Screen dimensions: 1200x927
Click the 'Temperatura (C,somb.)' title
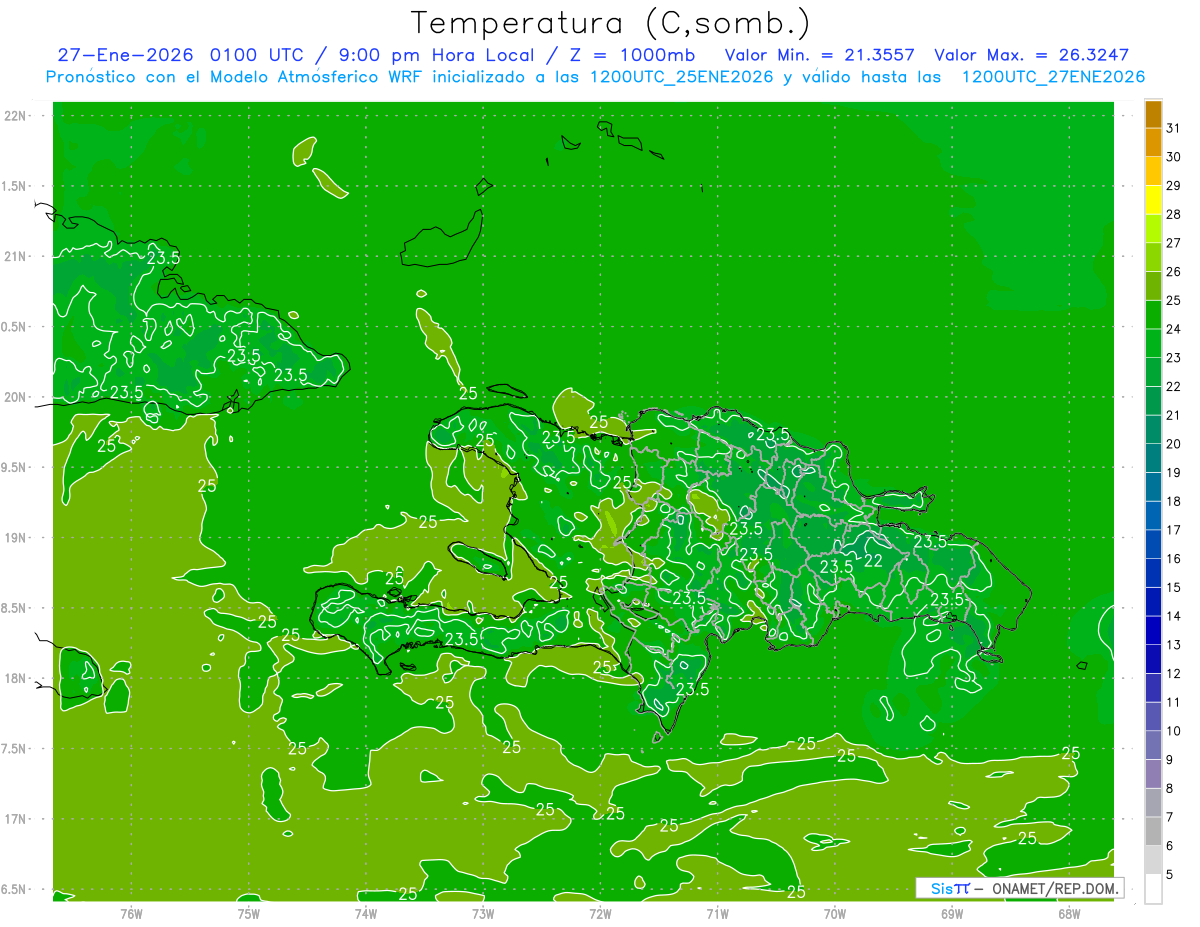(x=610, y=22)
